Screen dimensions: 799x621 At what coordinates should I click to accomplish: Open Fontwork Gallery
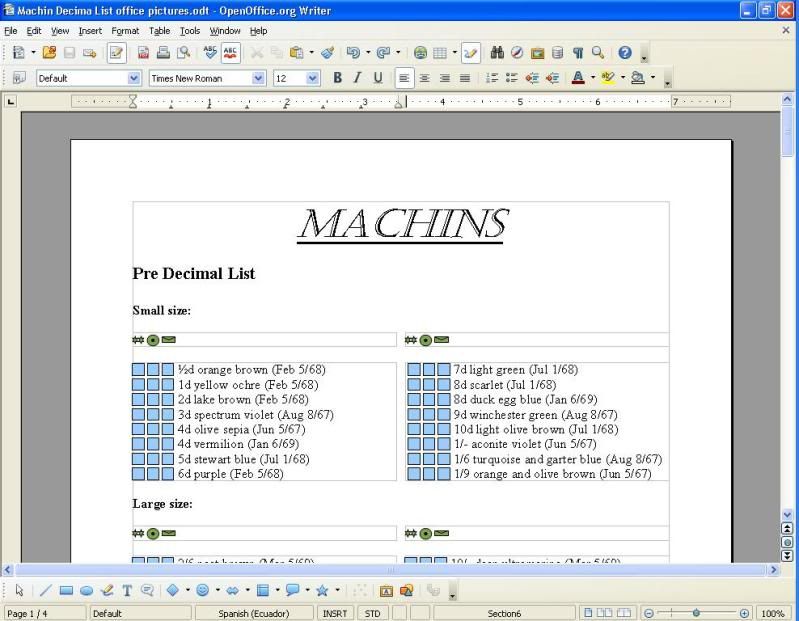386,590
